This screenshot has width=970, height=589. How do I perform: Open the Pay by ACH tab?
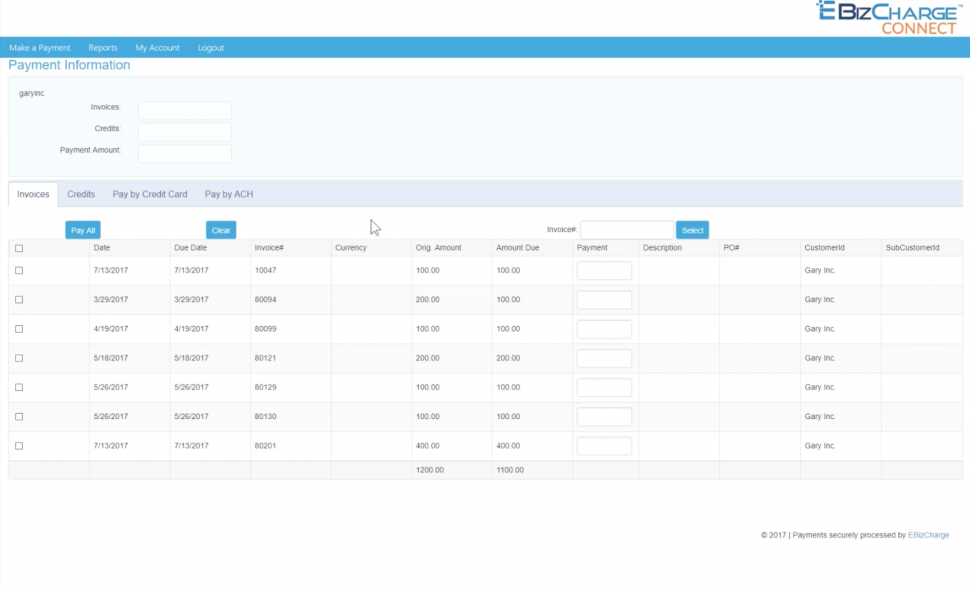click(230, 194)
